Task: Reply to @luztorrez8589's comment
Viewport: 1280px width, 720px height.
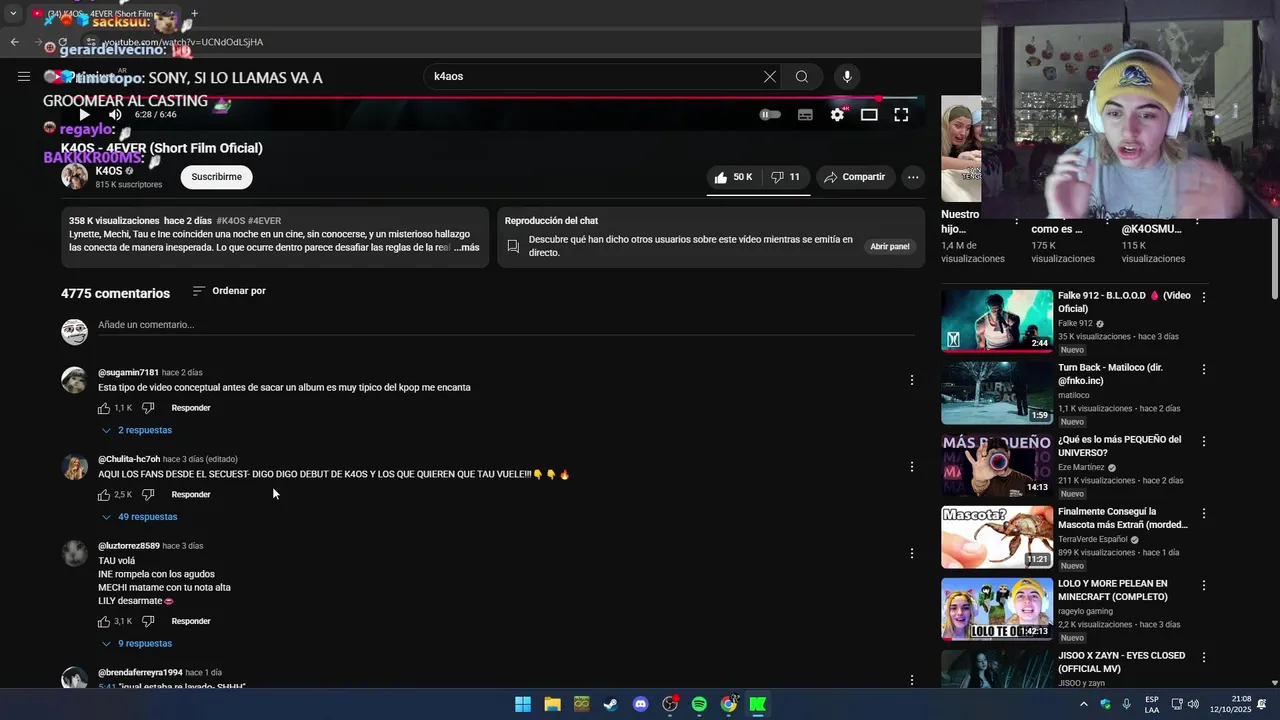Action: 191,621
